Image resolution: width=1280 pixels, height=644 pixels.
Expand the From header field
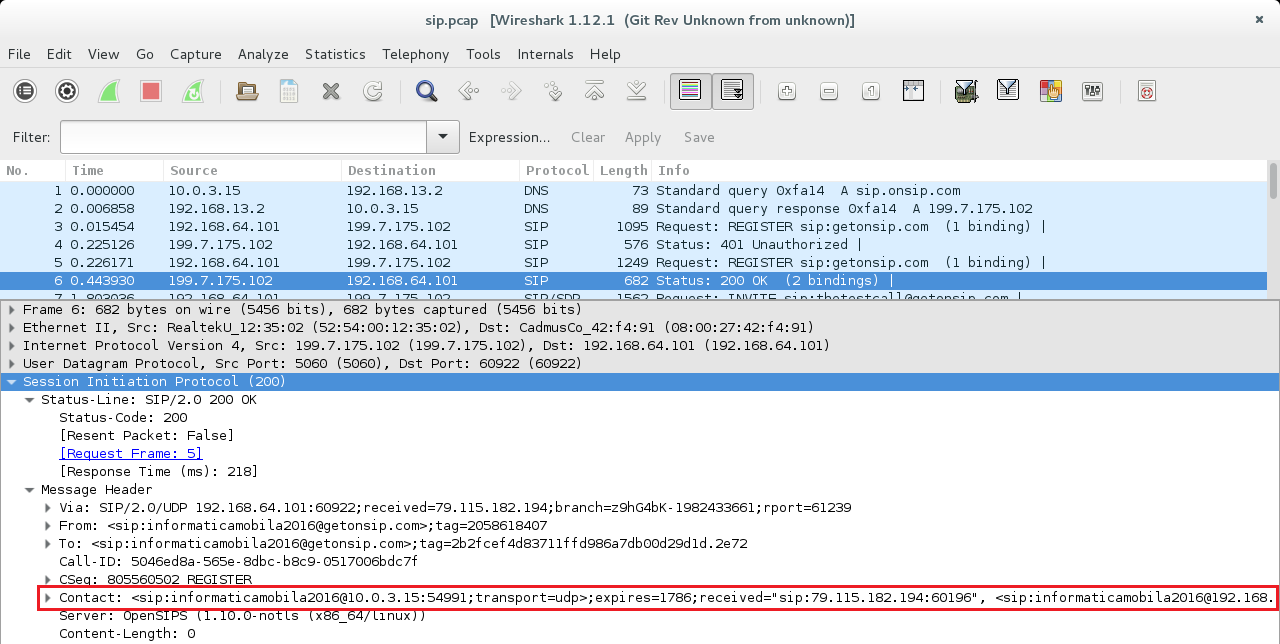(x=47, y=525)
